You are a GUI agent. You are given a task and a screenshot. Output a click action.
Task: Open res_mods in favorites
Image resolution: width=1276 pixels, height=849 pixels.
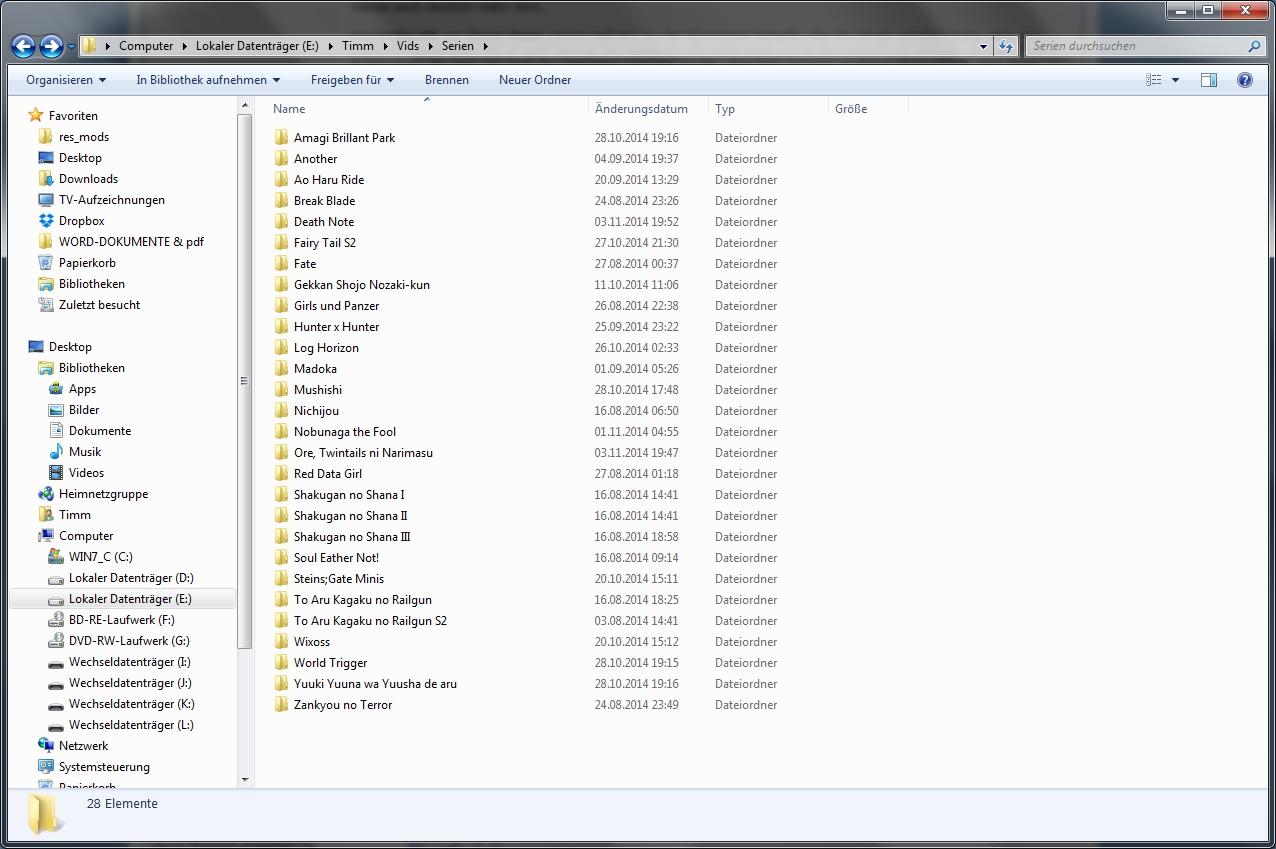click(83, 137)
